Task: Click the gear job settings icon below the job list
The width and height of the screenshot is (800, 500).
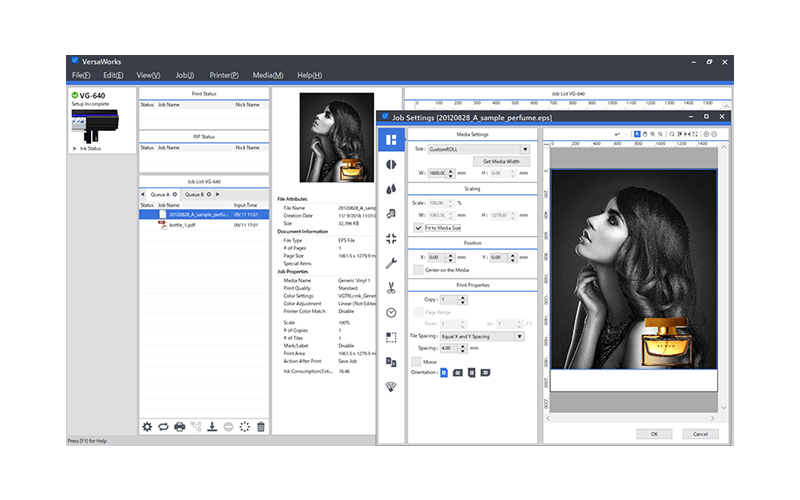Action: (147, 427)
